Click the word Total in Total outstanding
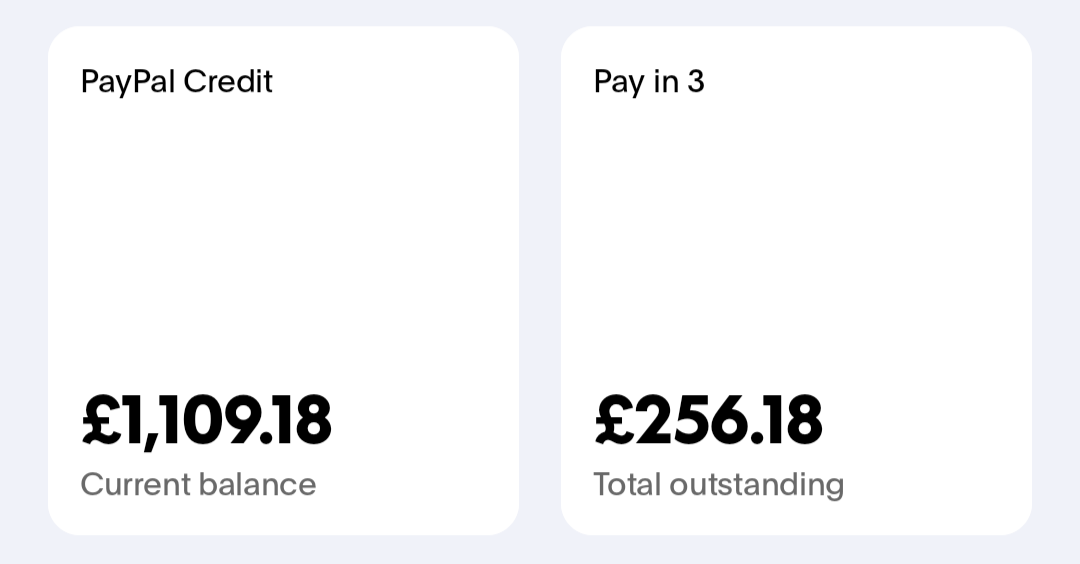Viewport: 1080px width, 564px height. pyautogui.click(x=627, y=484)
